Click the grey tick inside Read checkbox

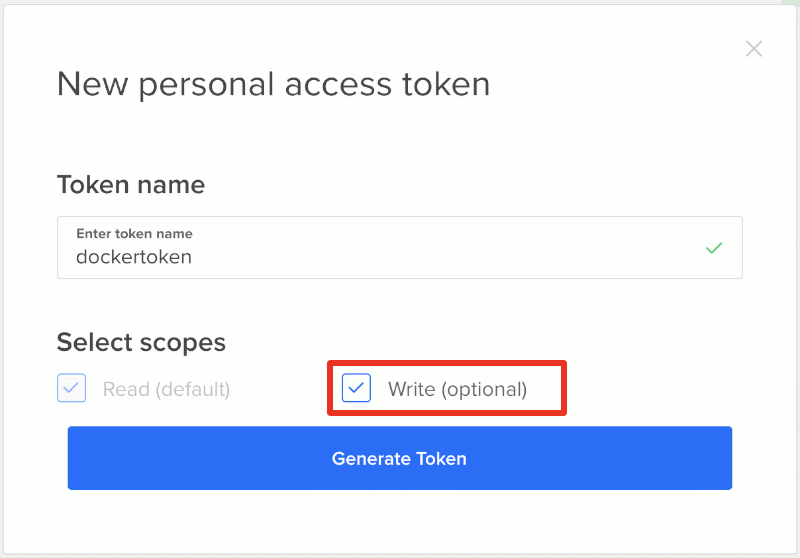click(71, 388)
